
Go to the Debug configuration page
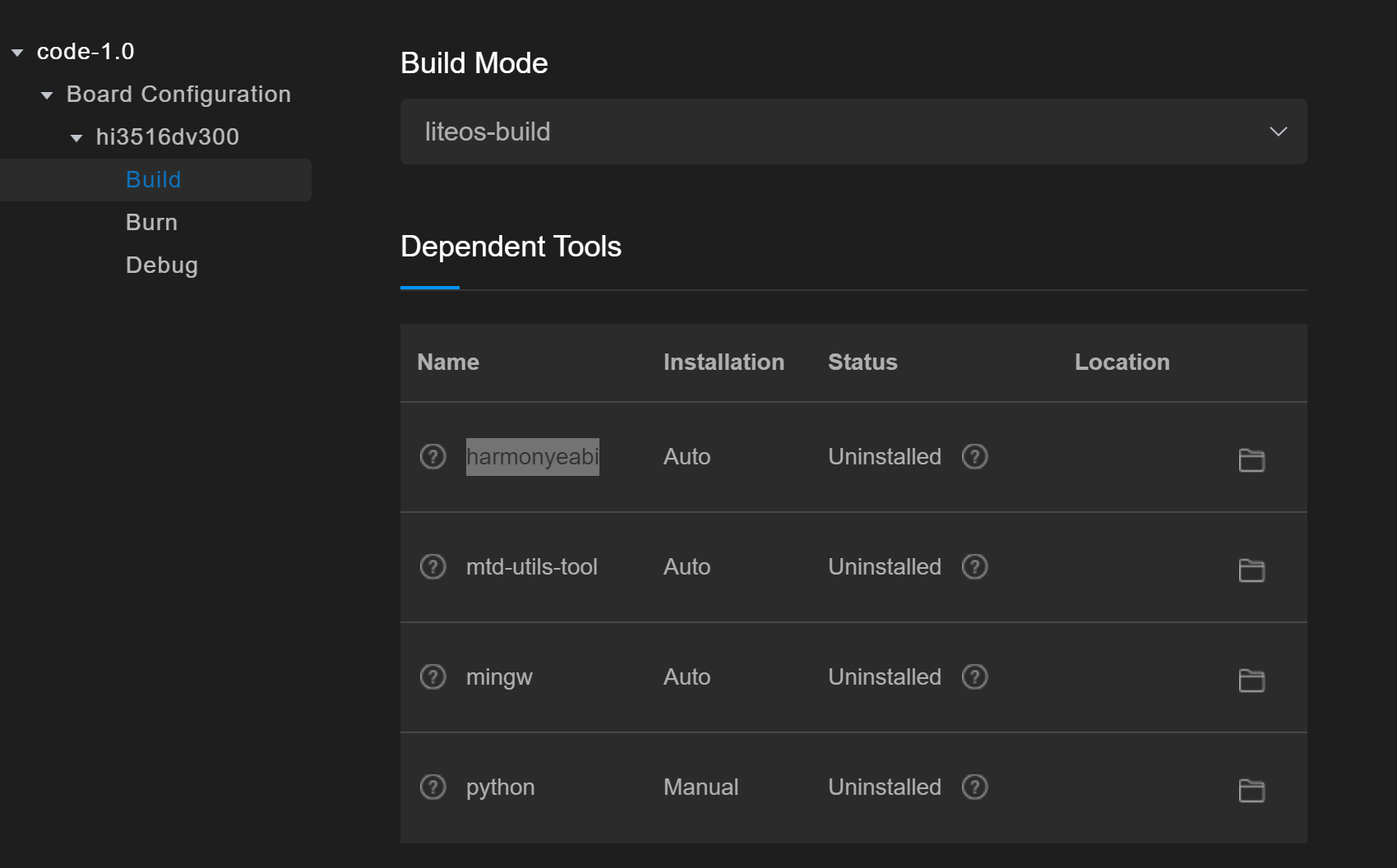coord(161,265)
